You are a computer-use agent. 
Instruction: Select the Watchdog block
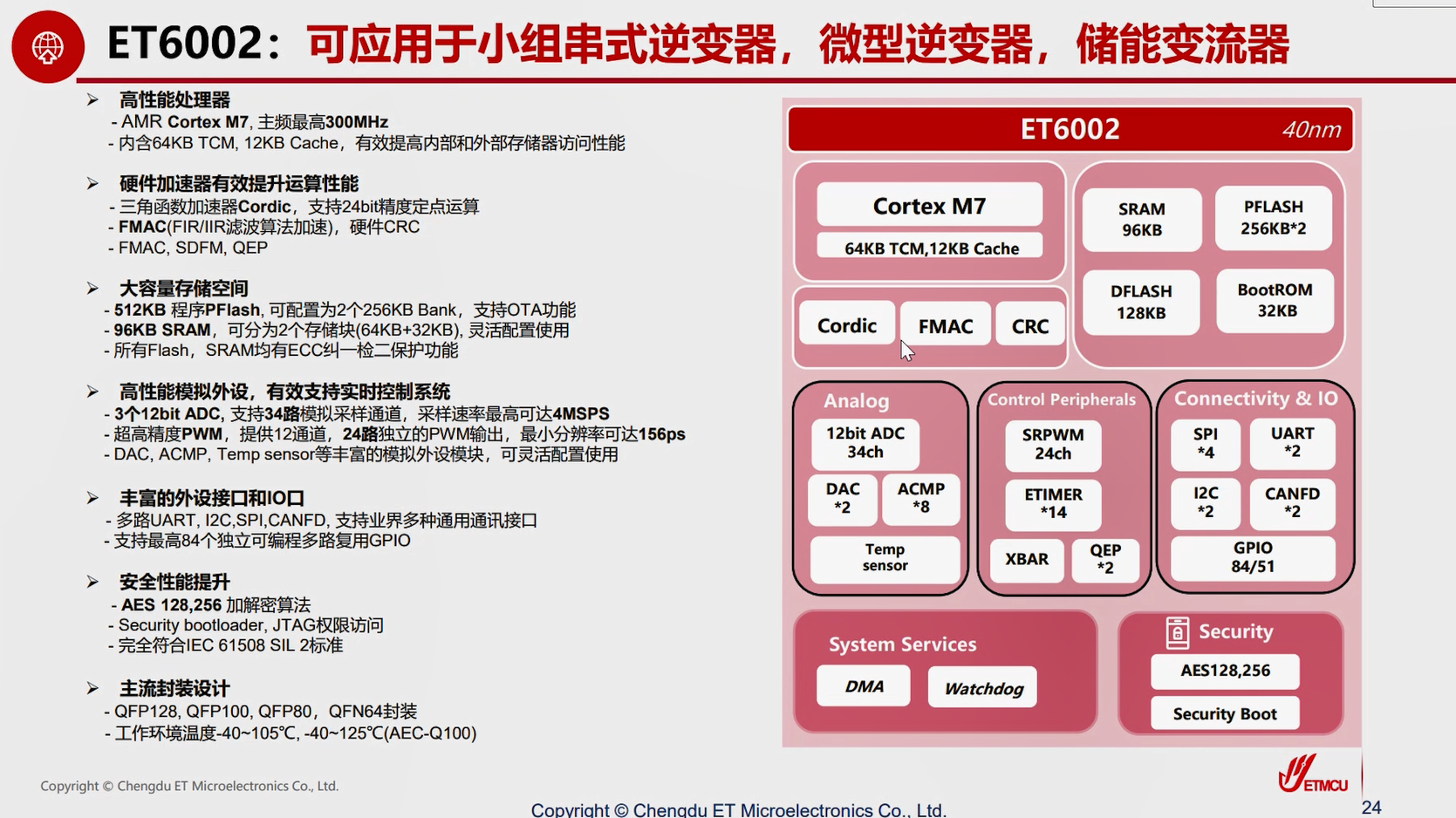point(983,688)
